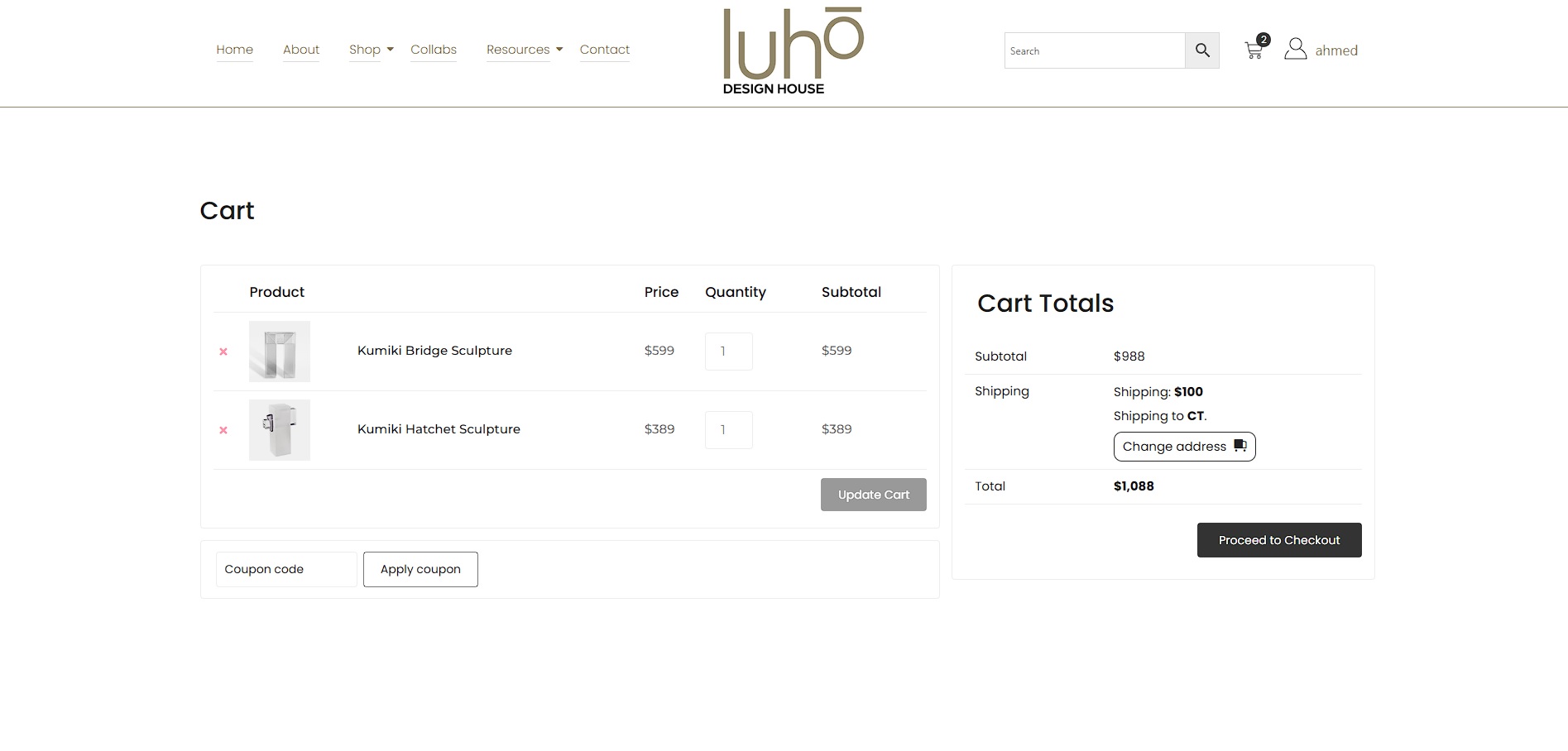Open Kumiki Bridge Sculpture product link
This screenshot has width=1568, height=751.
point(434,351)
